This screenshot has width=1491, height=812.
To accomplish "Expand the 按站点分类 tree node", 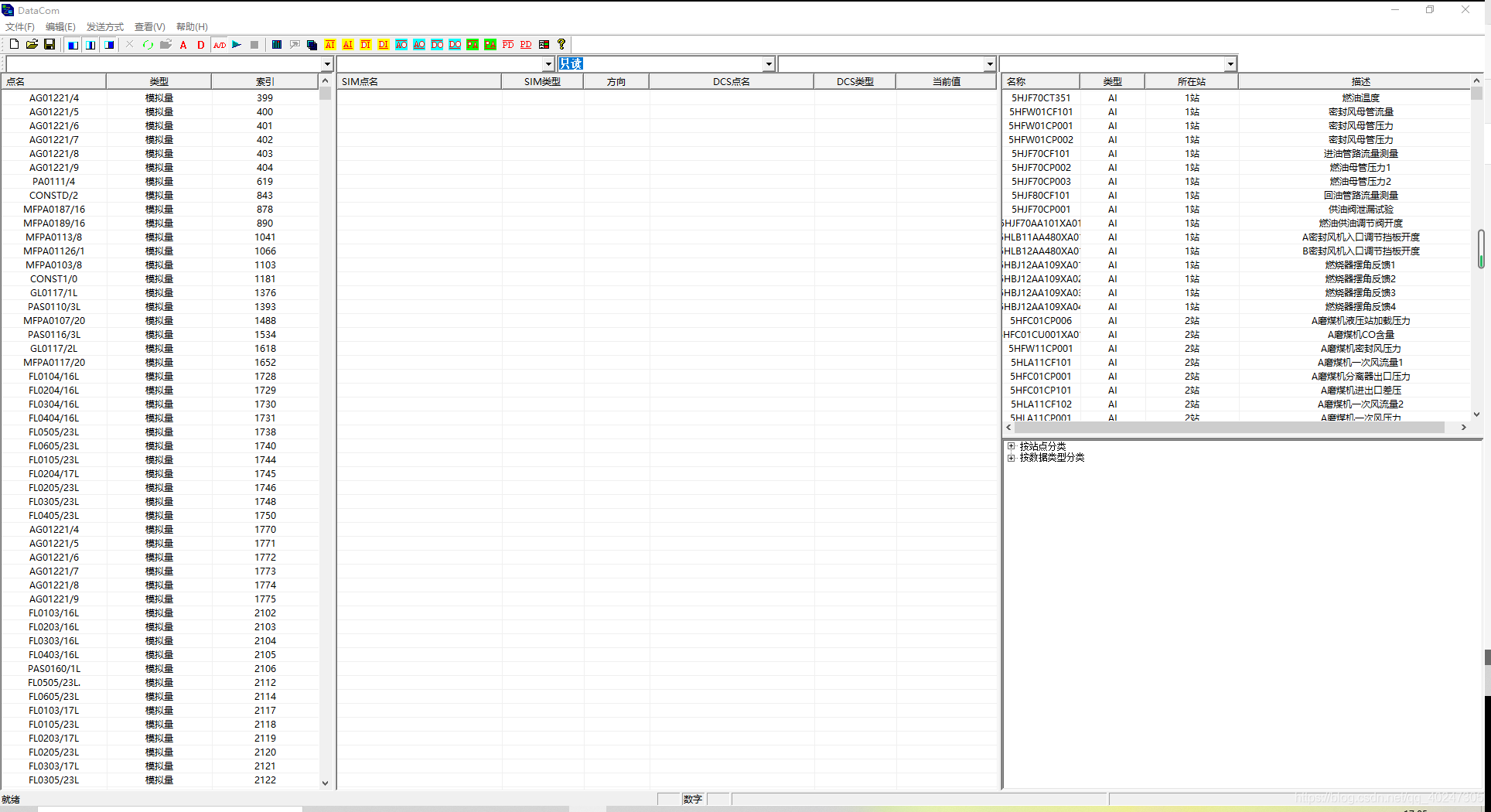I will pyautogui.click(x=1011, y=446).
